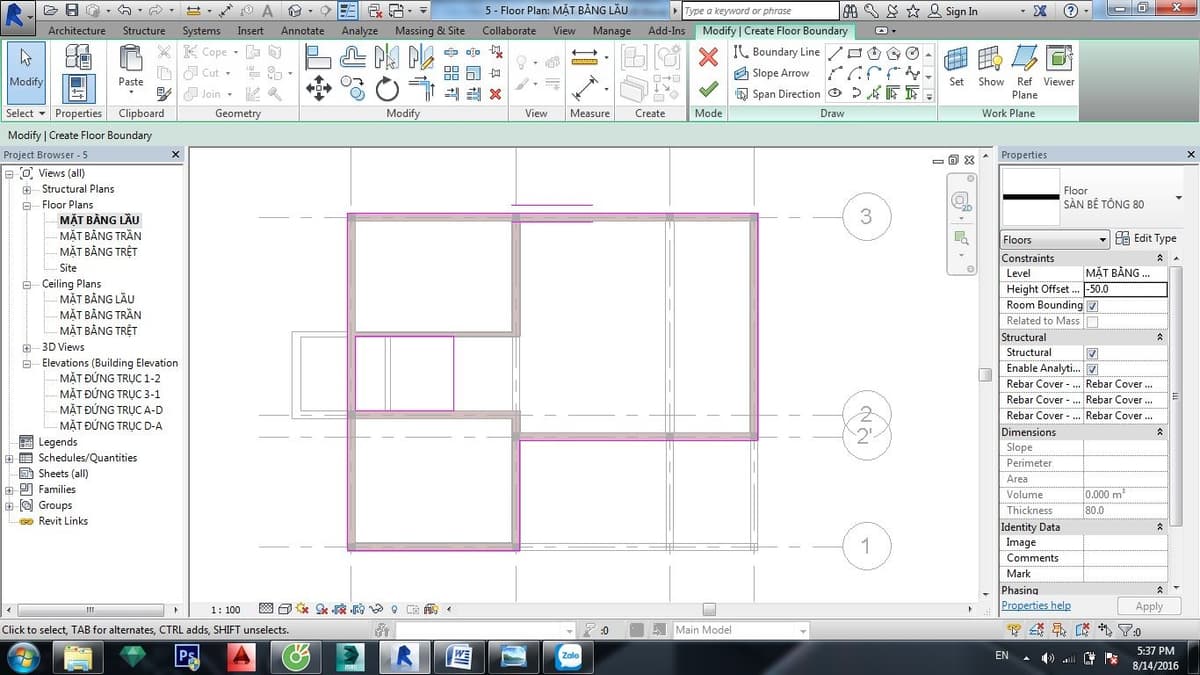Click the Undo arrow in quick access toolbar
This screenshot has width=1200, height=675.
pos(124,11)
